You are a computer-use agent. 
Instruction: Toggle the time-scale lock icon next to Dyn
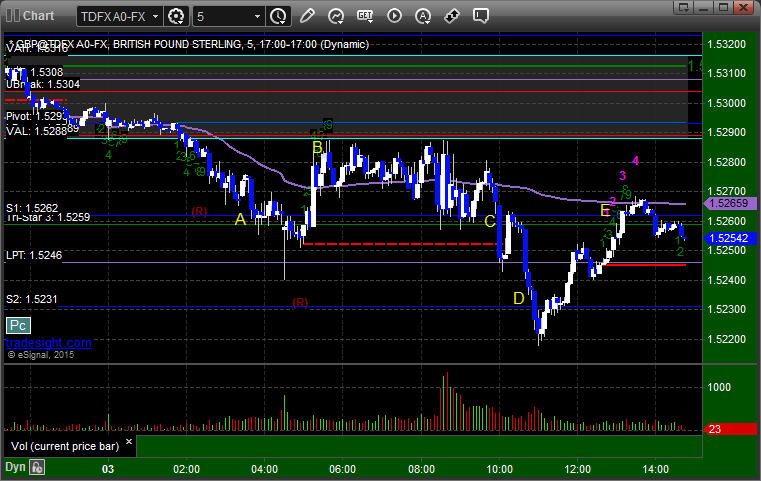[37, 467]
